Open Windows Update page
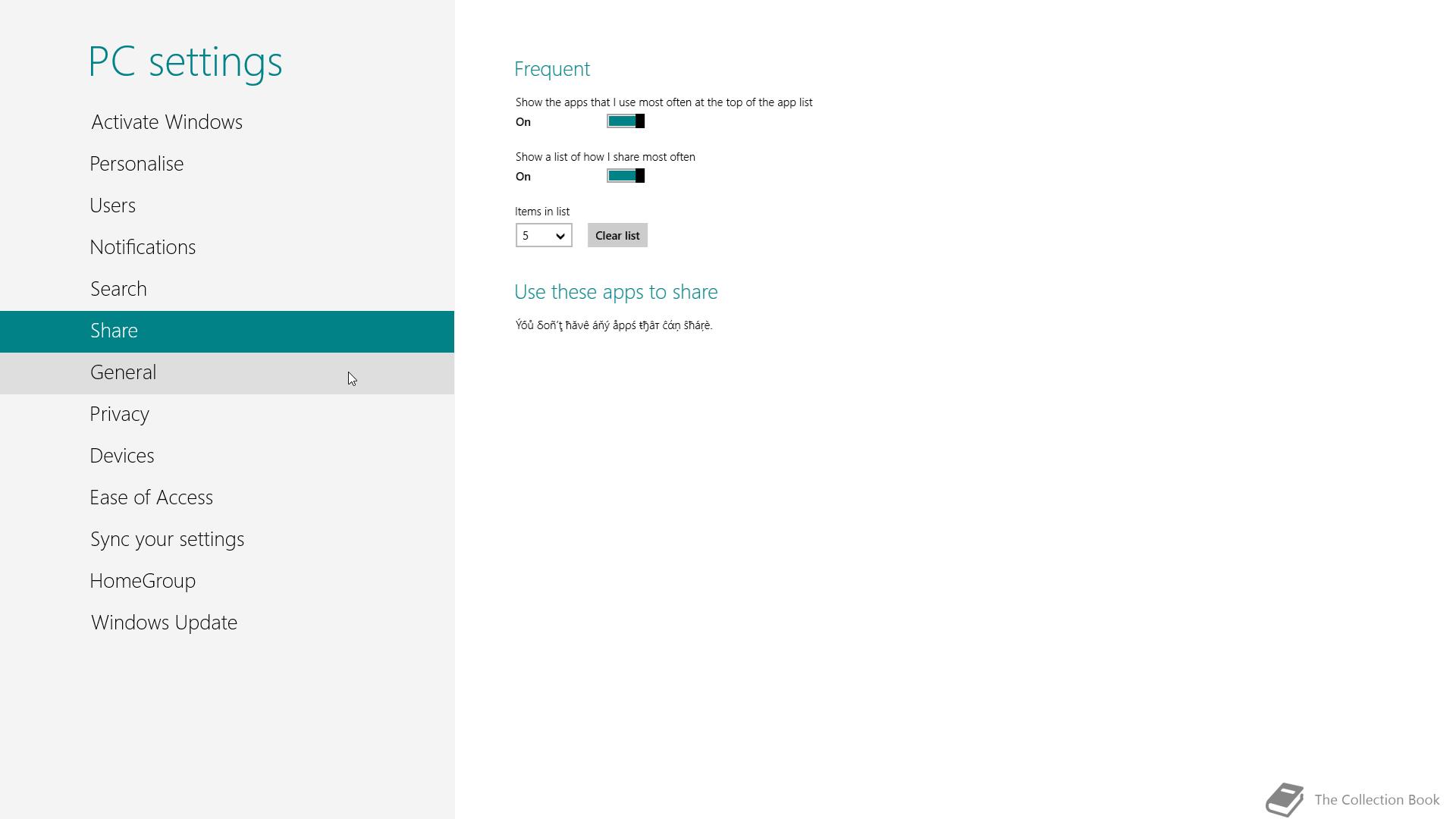 tap(164, 623)
